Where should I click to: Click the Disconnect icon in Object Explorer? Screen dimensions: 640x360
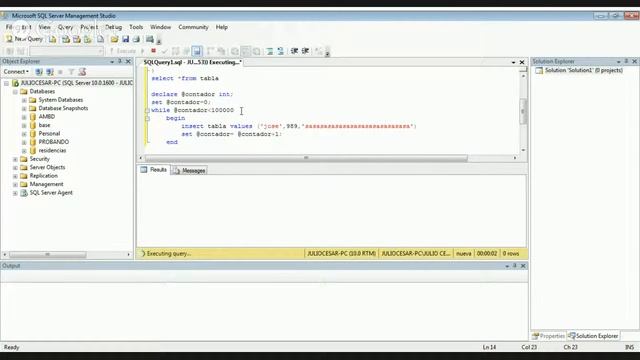coord(50,72)
